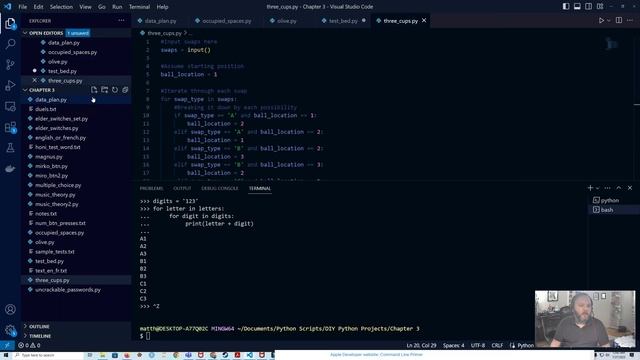Viewport: 640px width, 360px height.
Task: Change CRLF end of line sequence
Action: (497, 345)
